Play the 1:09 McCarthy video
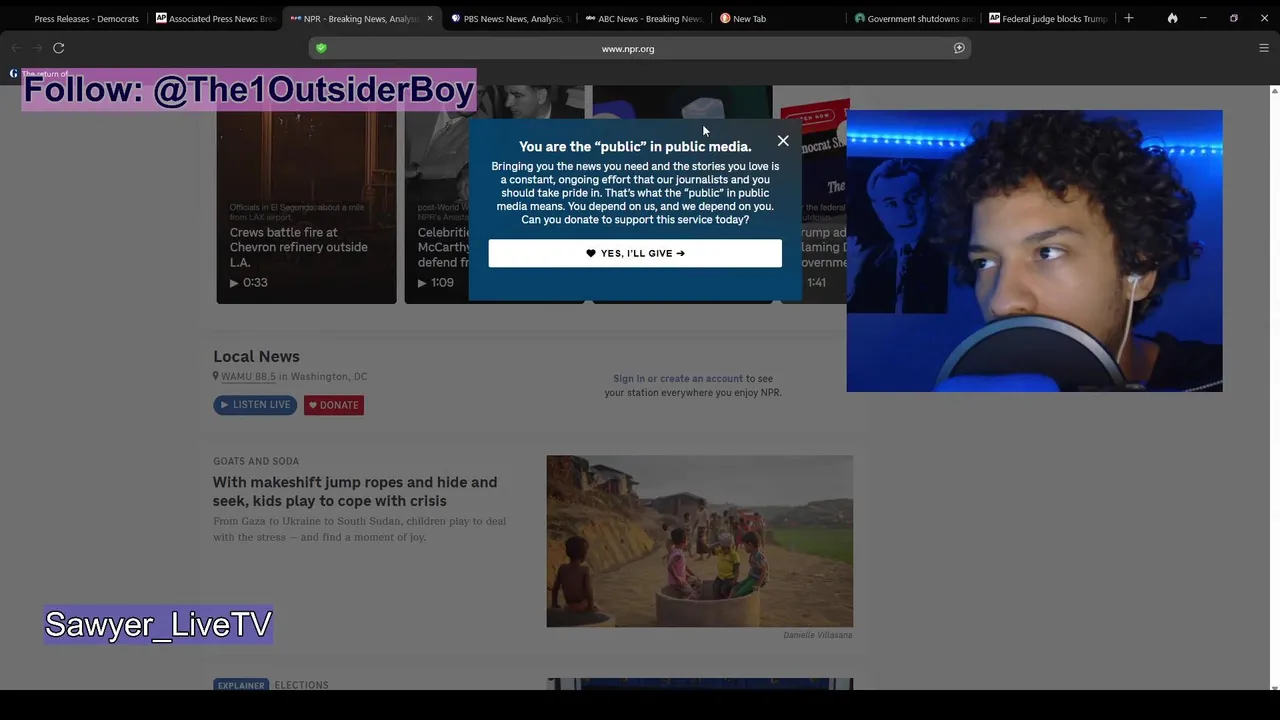 (435, 283)
